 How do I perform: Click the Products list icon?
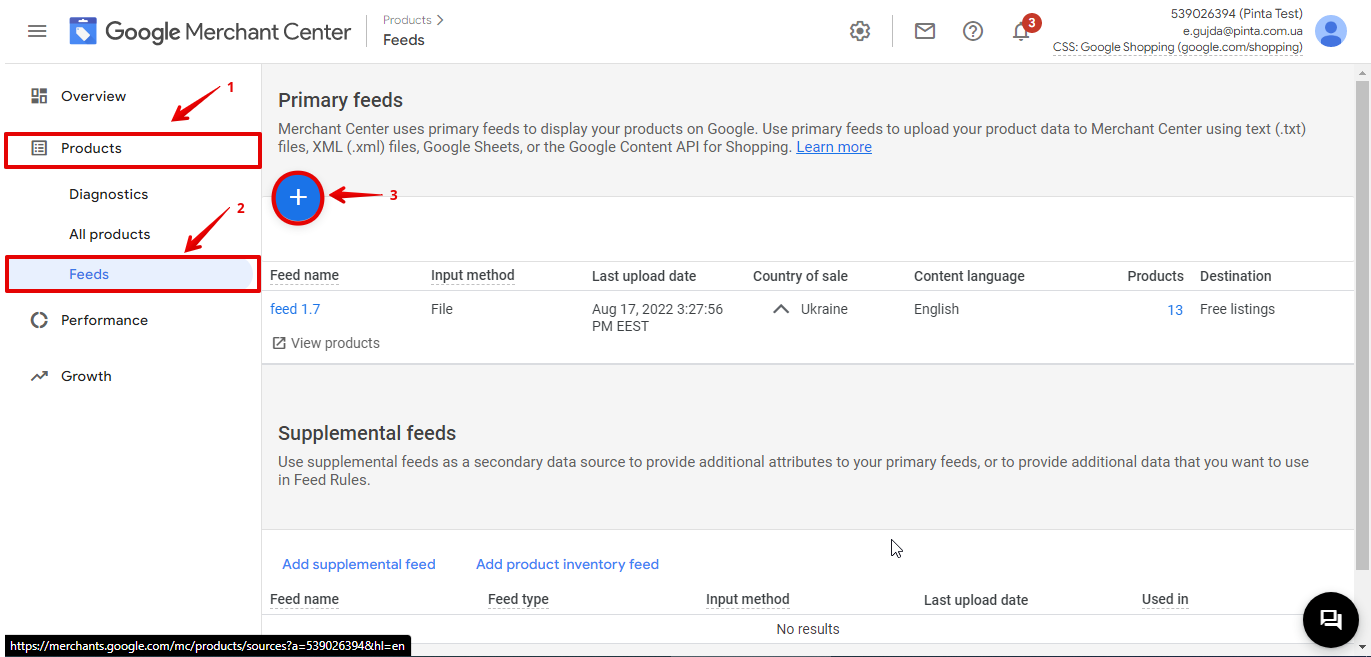[x=39, y=148]
